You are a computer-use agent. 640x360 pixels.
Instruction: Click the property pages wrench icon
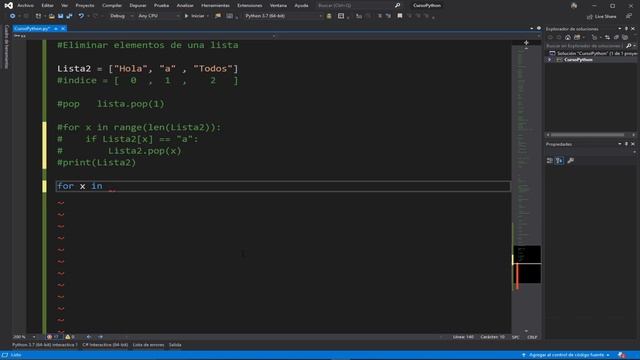(x=571, y=161)
